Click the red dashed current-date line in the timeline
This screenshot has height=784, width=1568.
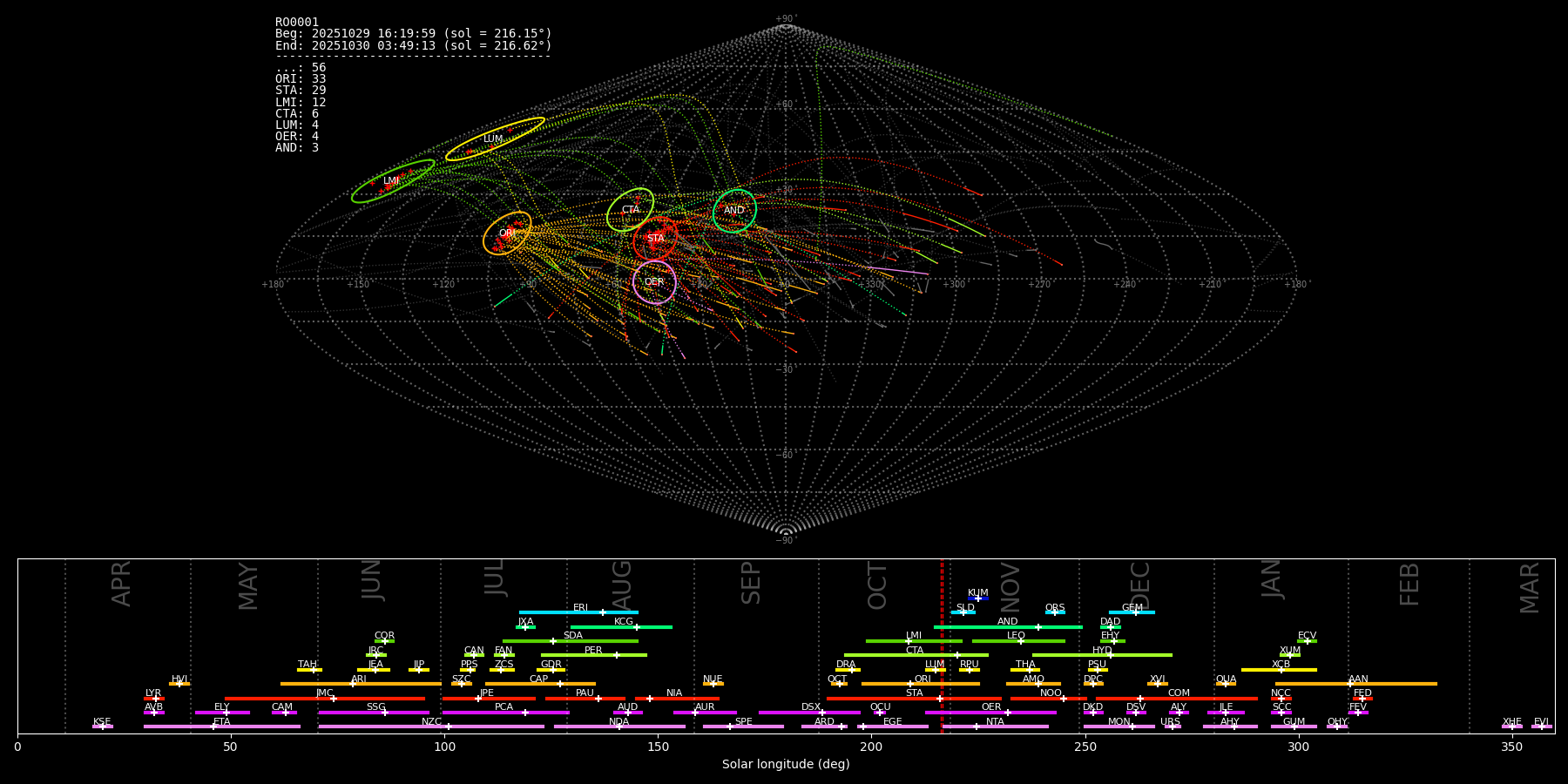[942, 645]
